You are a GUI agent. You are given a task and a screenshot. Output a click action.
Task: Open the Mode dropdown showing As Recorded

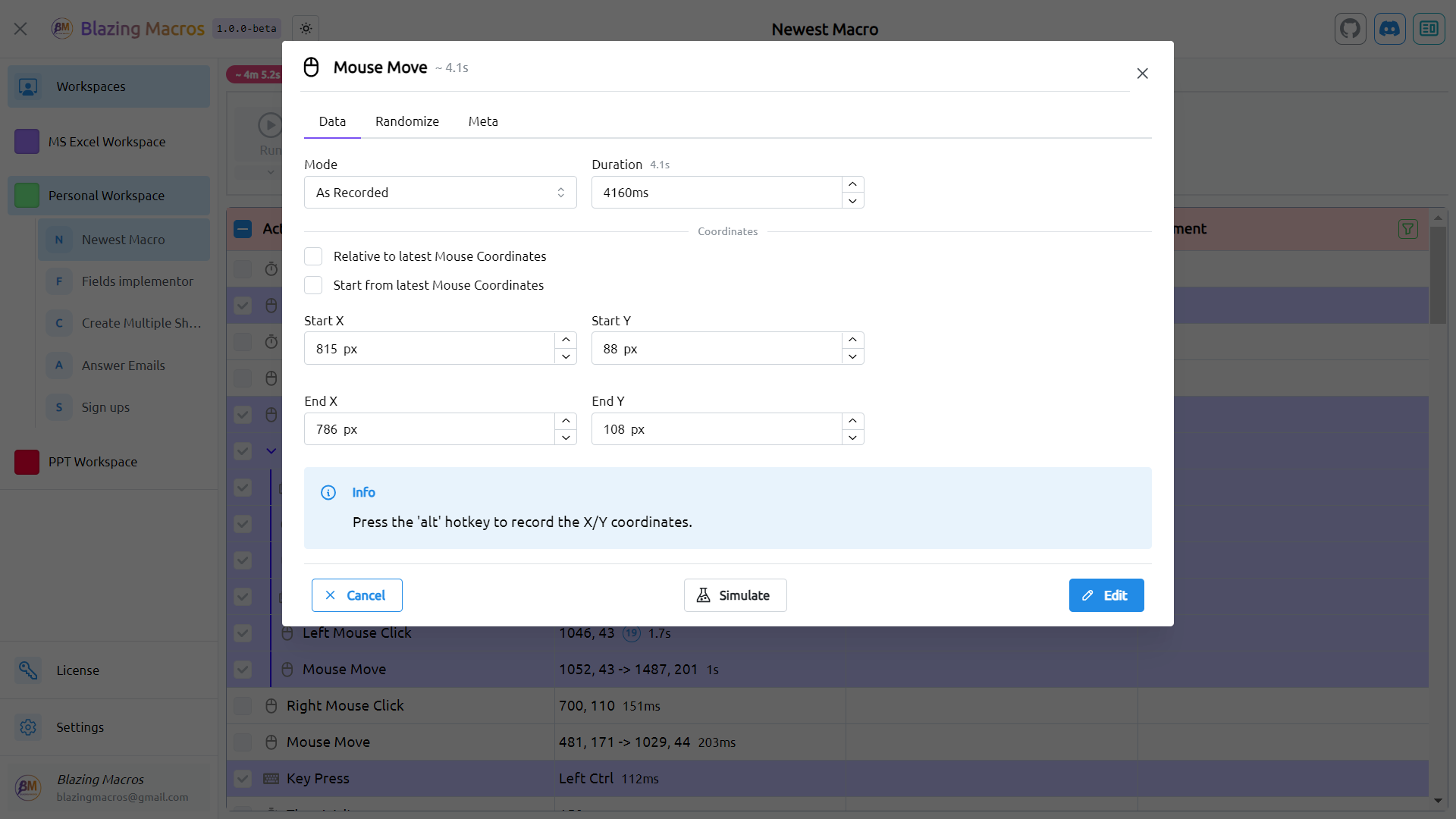point(440,193)
